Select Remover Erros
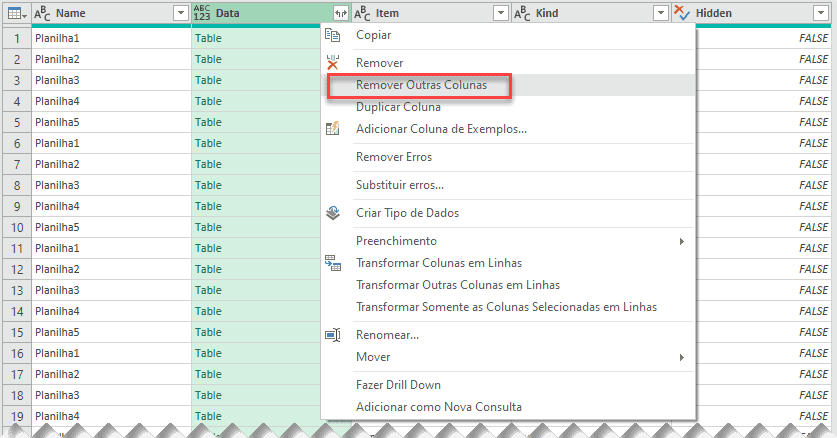This screenshot has width=837, height=438. [508, 157]
